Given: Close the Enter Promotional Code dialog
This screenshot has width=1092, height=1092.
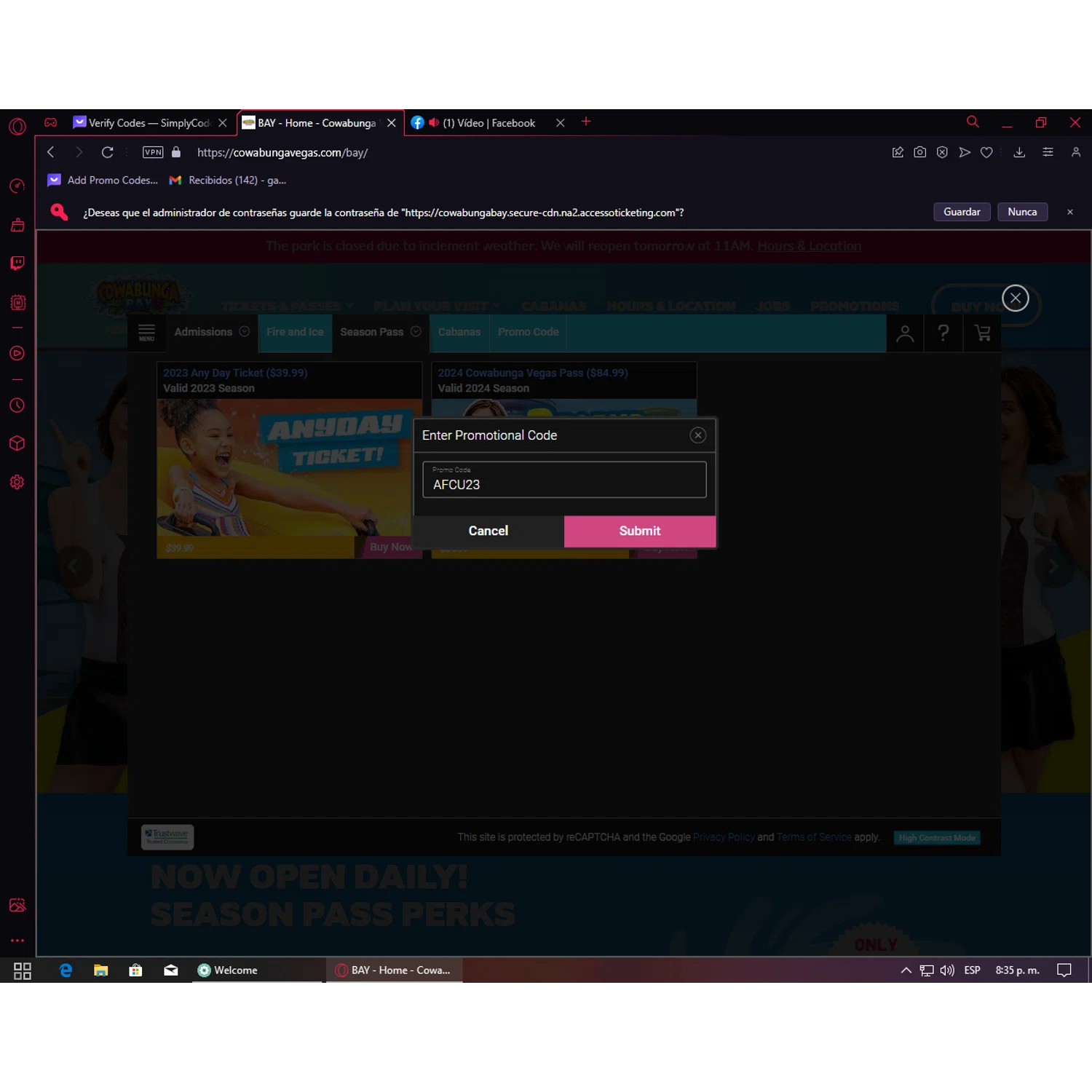Looking at the screenshot, I should click(x=698, y=435).
